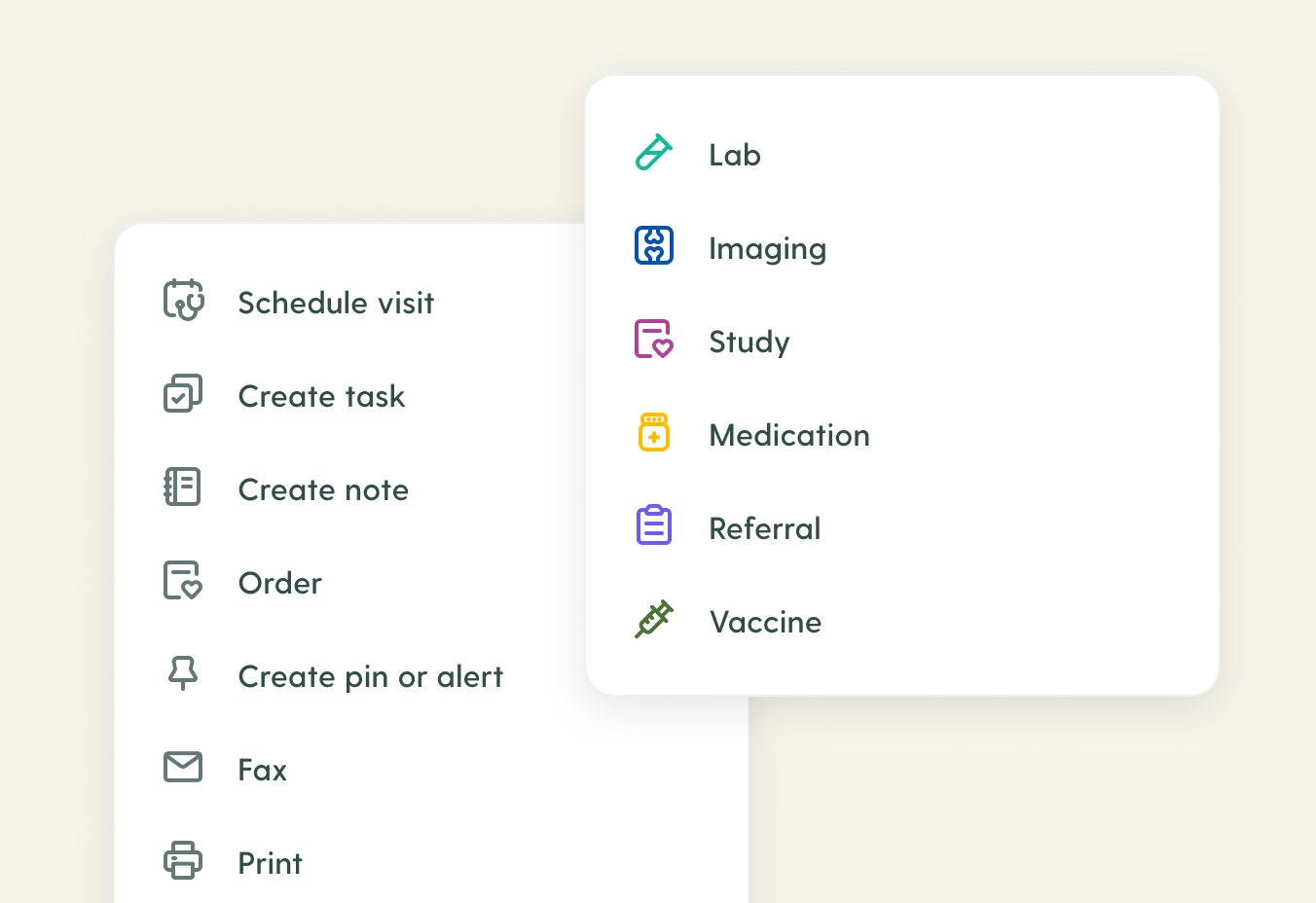This screenshot has width=1316, height=903.
Task: Select the Schedule visit stethoscope icon
Action: (x=183, y=301)
